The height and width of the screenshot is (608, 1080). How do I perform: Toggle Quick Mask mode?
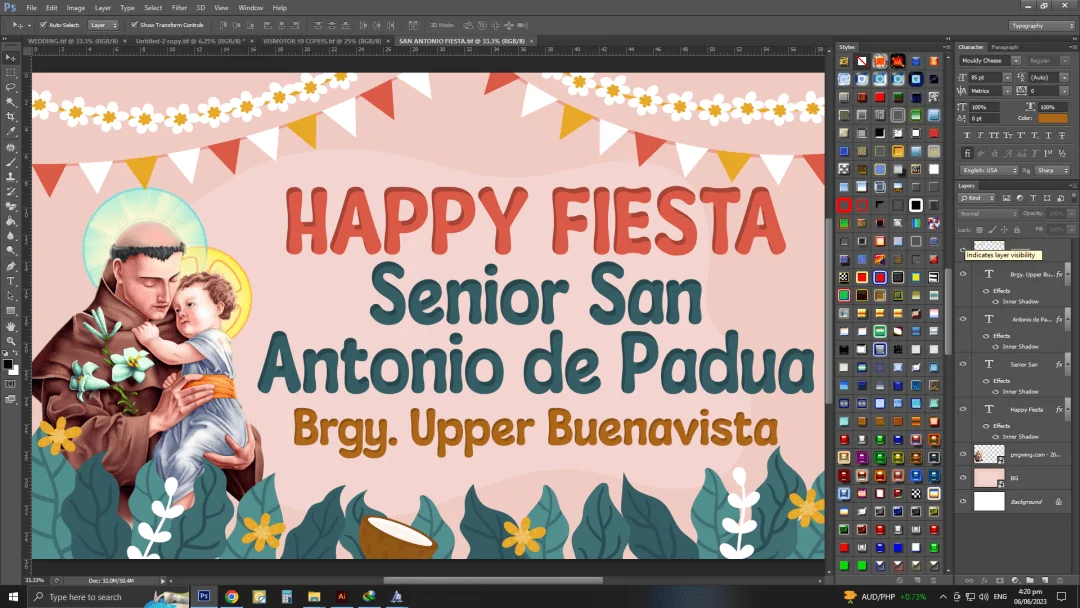[x=10, y=384]
